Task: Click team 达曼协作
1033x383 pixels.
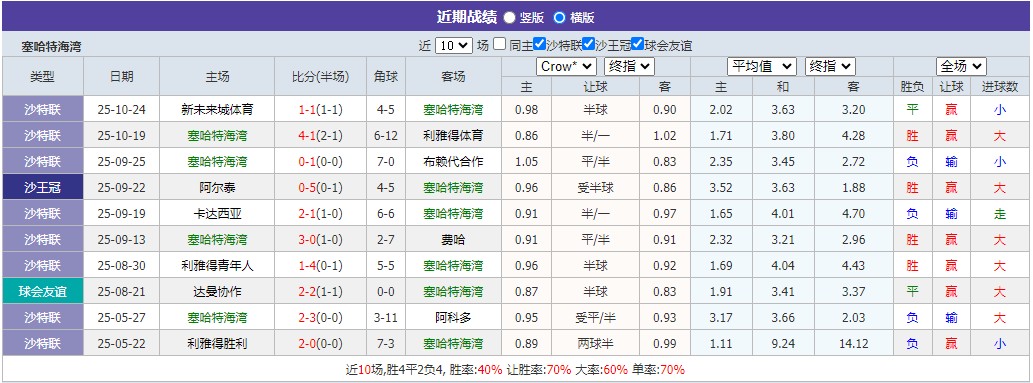Action: (x=217, y=291)
